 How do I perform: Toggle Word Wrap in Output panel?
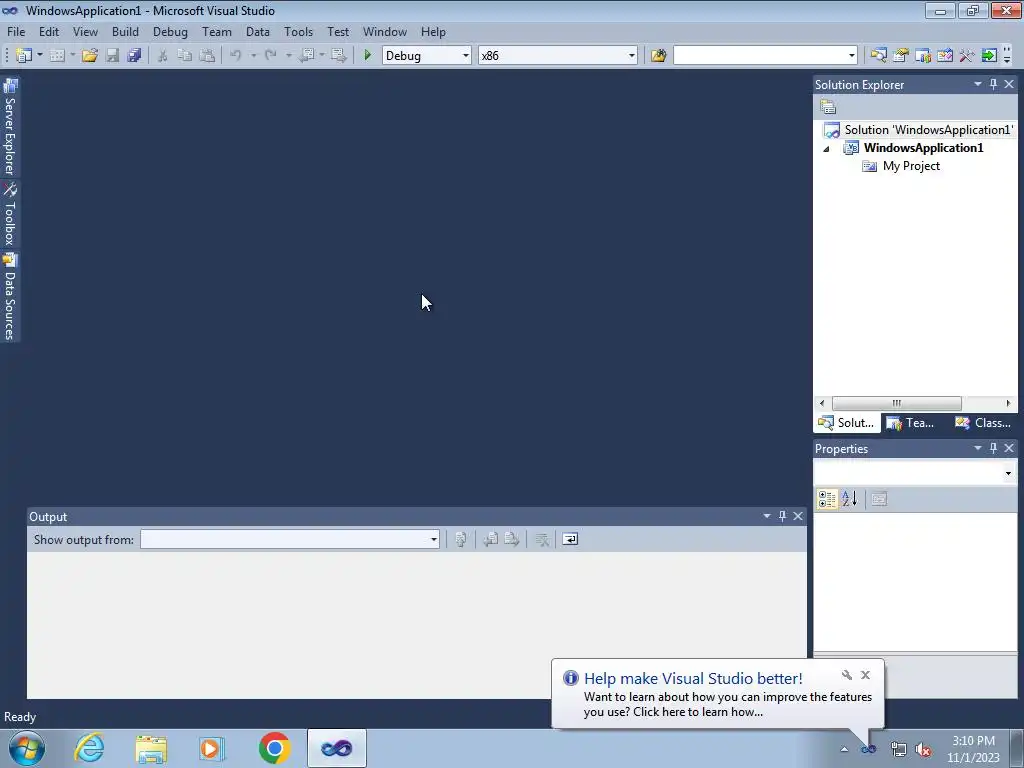(x=570, y=539)
